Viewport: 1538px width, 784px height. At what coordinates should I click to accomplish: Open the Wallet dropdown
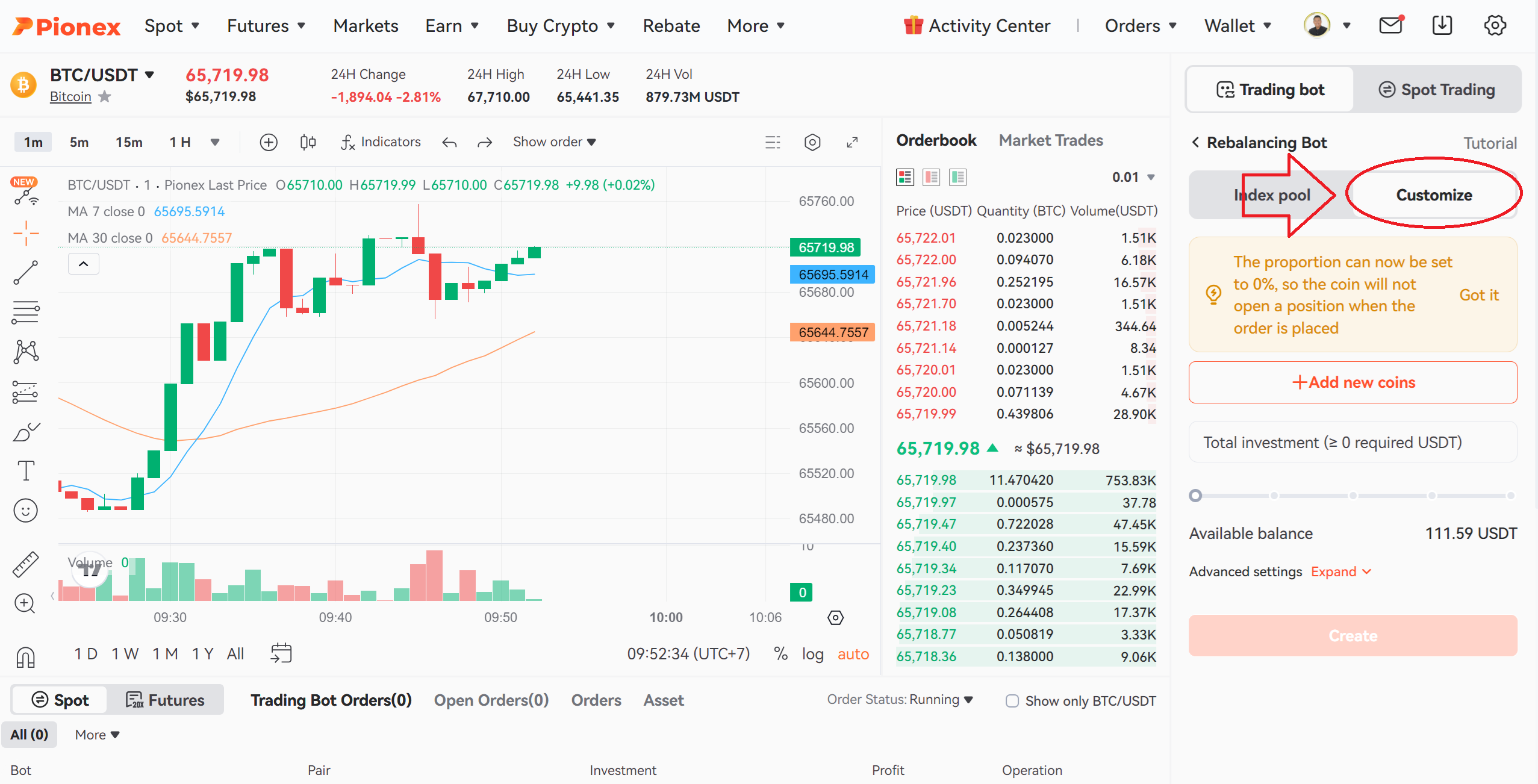coord(1238,26)
